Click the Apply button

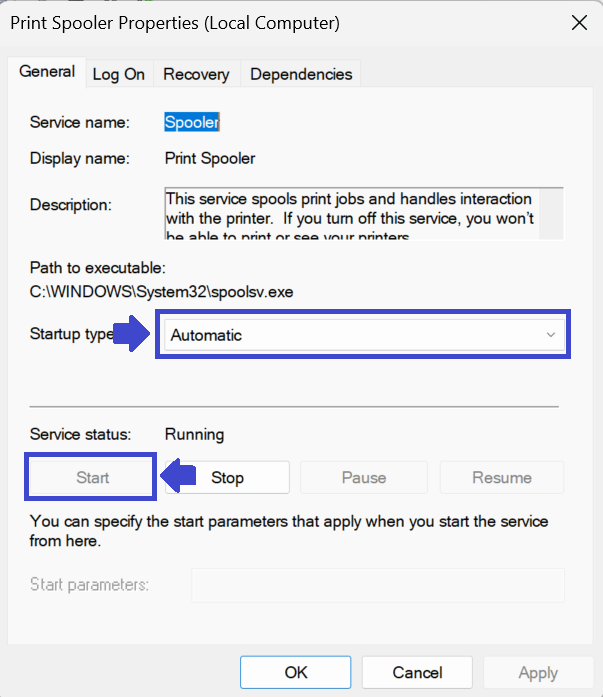pos(538,673)
